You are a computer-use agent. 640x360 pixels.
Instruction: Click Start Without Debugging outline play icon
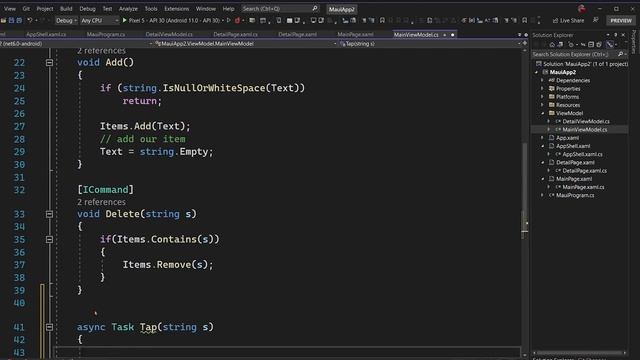coord(229,20)
